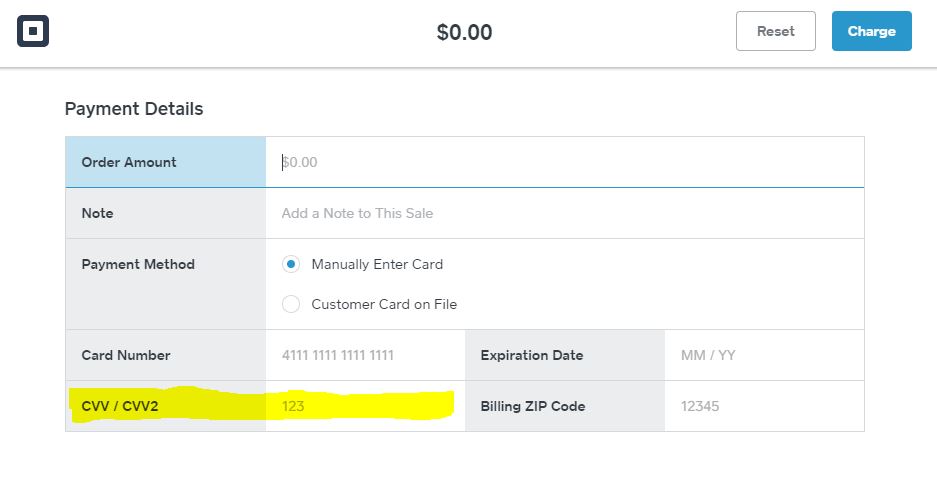Click the CVV / CVV2 input field
937x486 pixels.
(x=365, y=406)
